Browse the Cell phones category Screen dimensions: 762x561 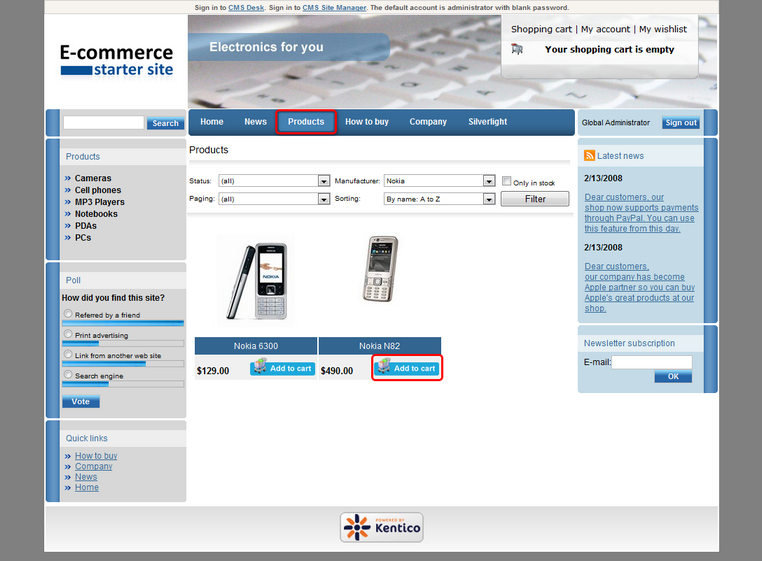coord(98,190)
